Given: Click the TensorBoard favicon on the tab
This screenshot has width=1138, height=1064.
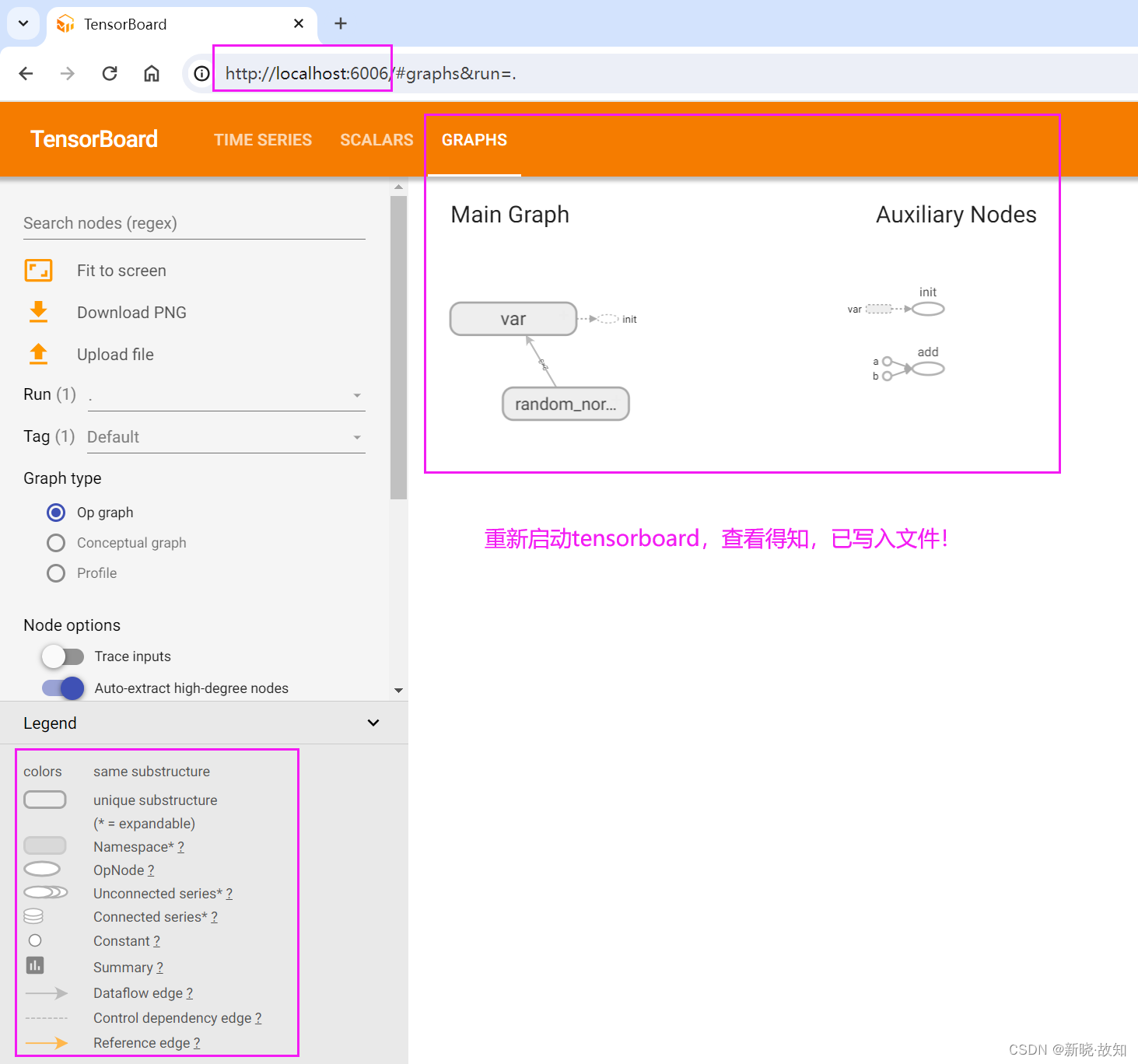Looking at the screenshot, I should [x=66, y=24].
